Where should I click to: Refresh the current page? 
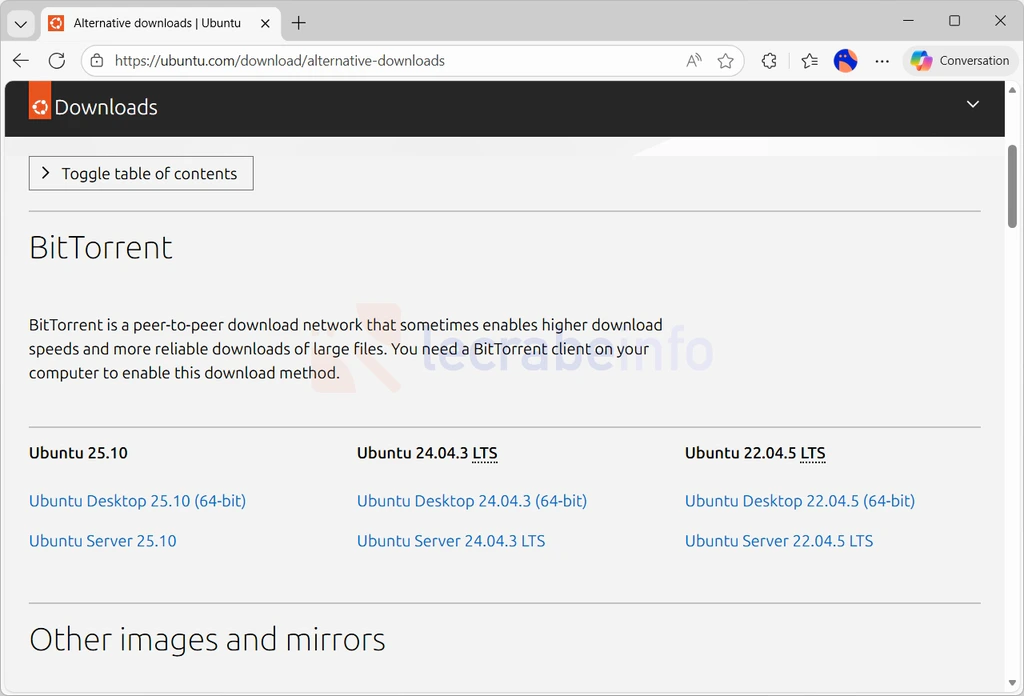tap(57, 61)
